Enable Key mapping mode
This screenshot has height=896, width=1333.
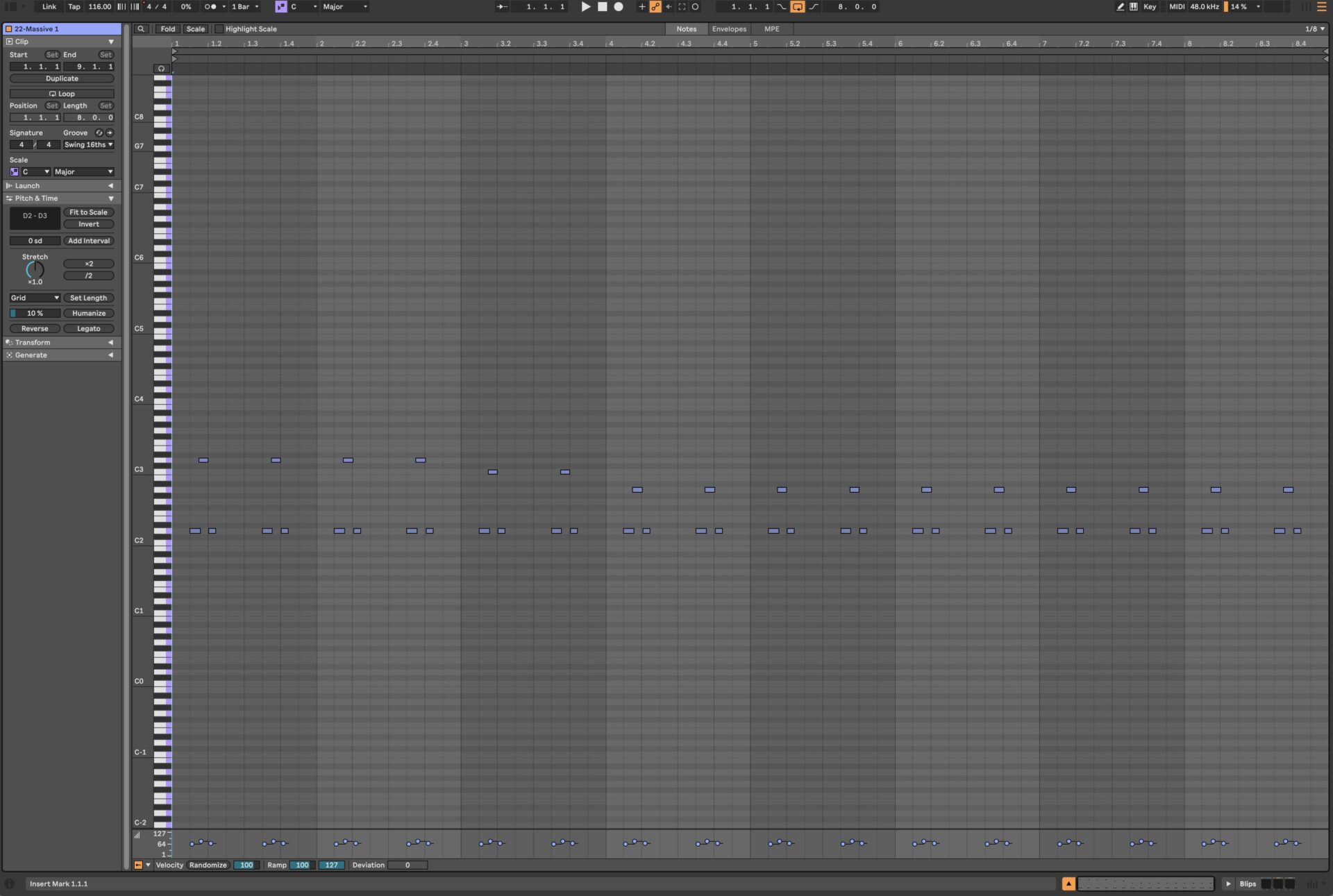click(1150, 7)
